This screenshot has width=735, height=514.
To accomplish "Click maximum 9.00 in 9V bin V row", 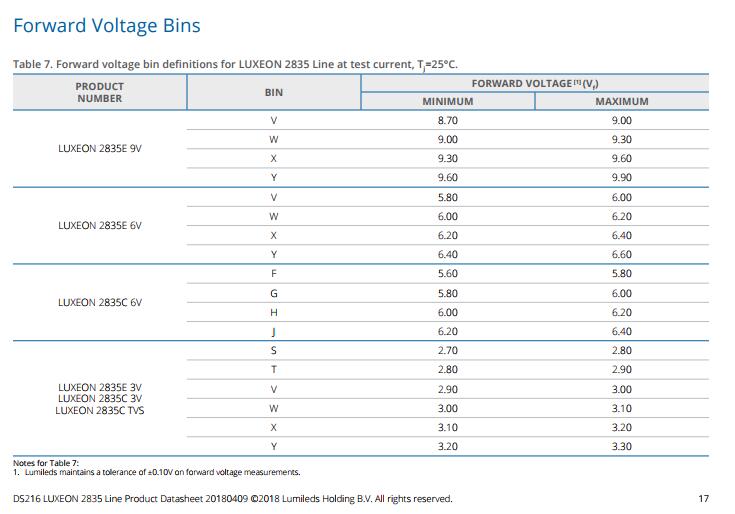I will click(x=622, y=120).
